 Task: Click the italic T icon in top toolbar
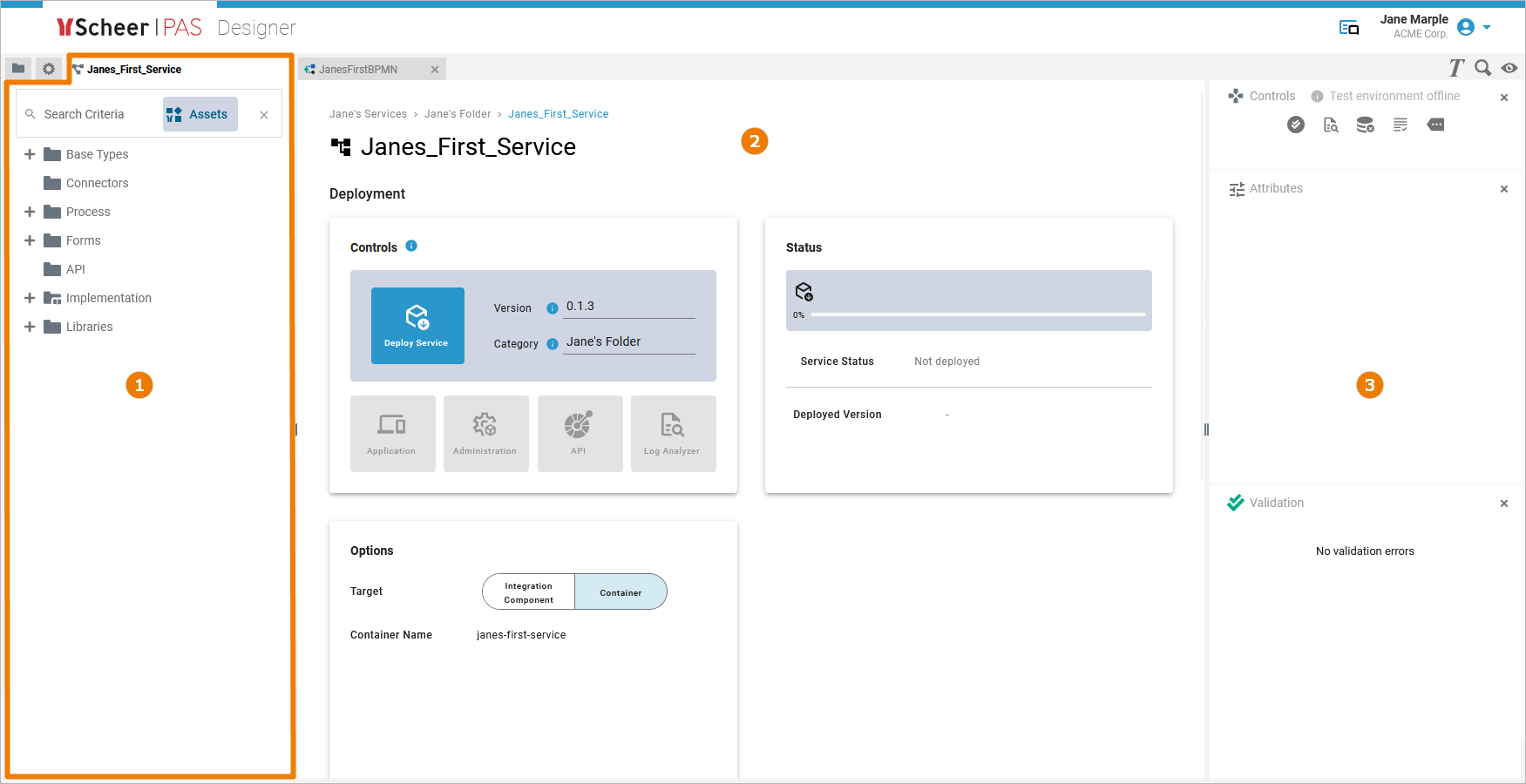(x=1456, y=68)
